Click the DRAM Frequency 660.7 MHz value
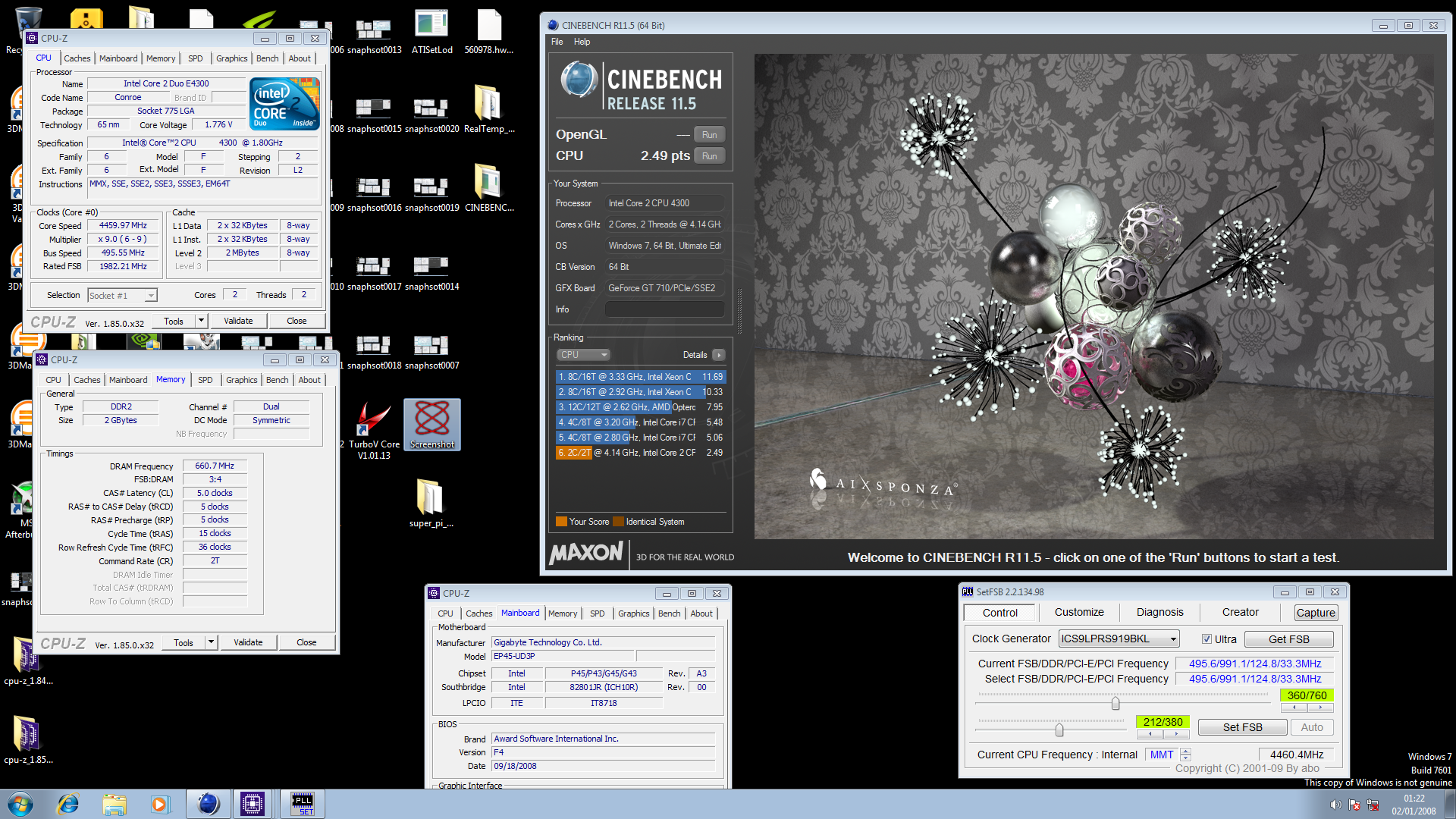 [x=215, y=466]
